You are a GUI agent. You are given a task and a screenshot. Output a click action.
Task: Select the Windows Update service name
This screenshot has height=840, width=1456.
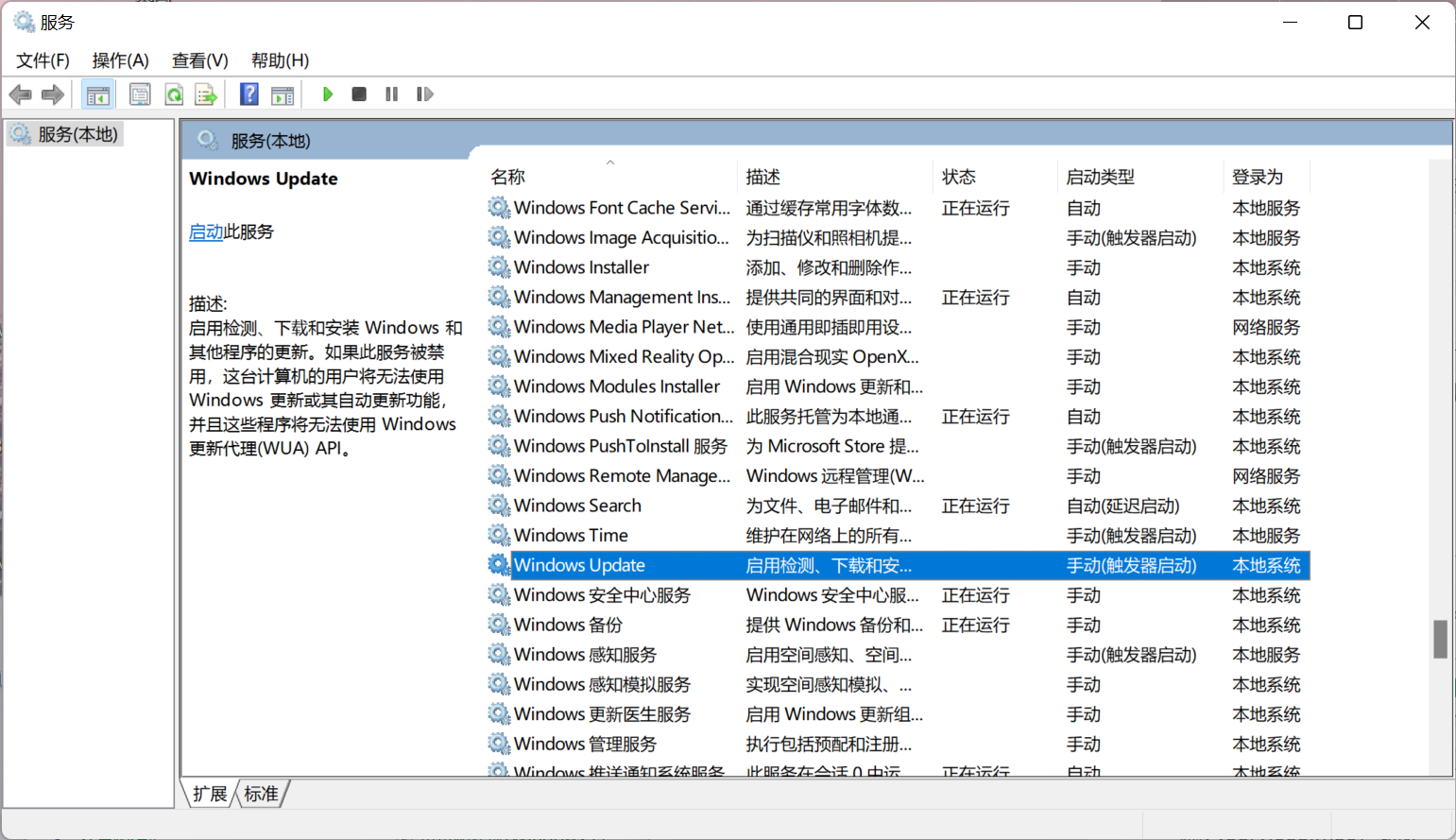click(579, 565)
